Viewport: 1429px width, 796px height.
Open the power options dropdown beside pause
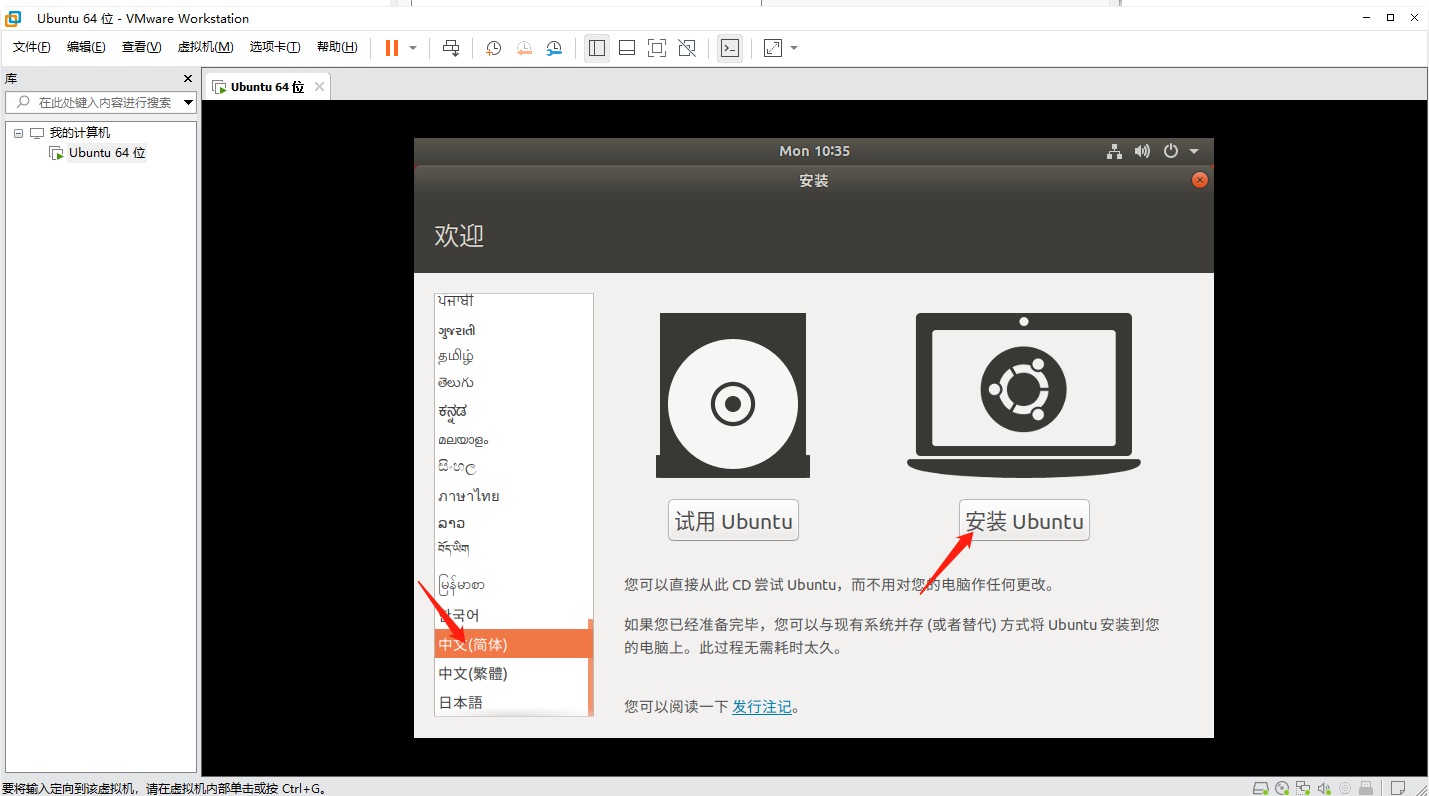point(413,48)
